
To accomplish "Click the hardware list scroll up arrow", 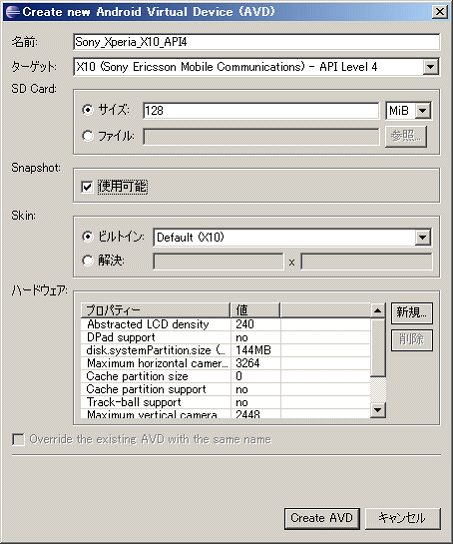I will [x=378, y=311].
